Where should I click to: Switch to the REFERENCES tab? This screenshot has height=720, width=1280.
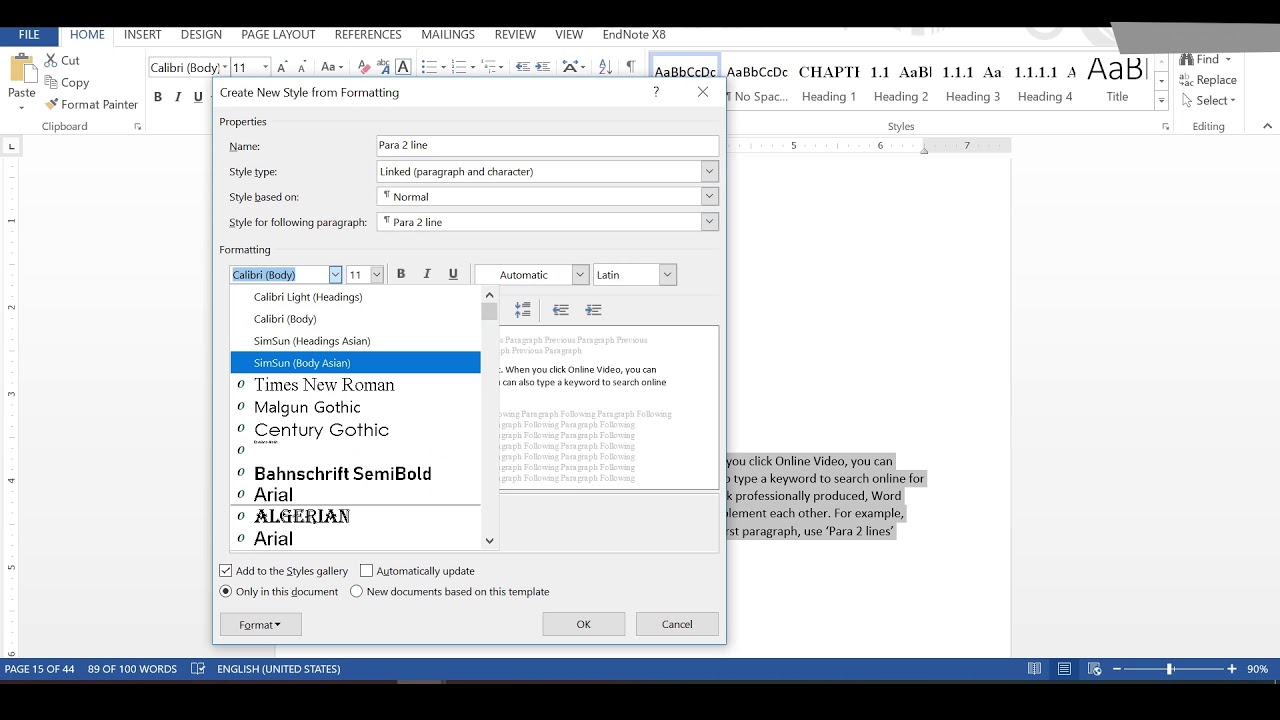tap(368, 34)
